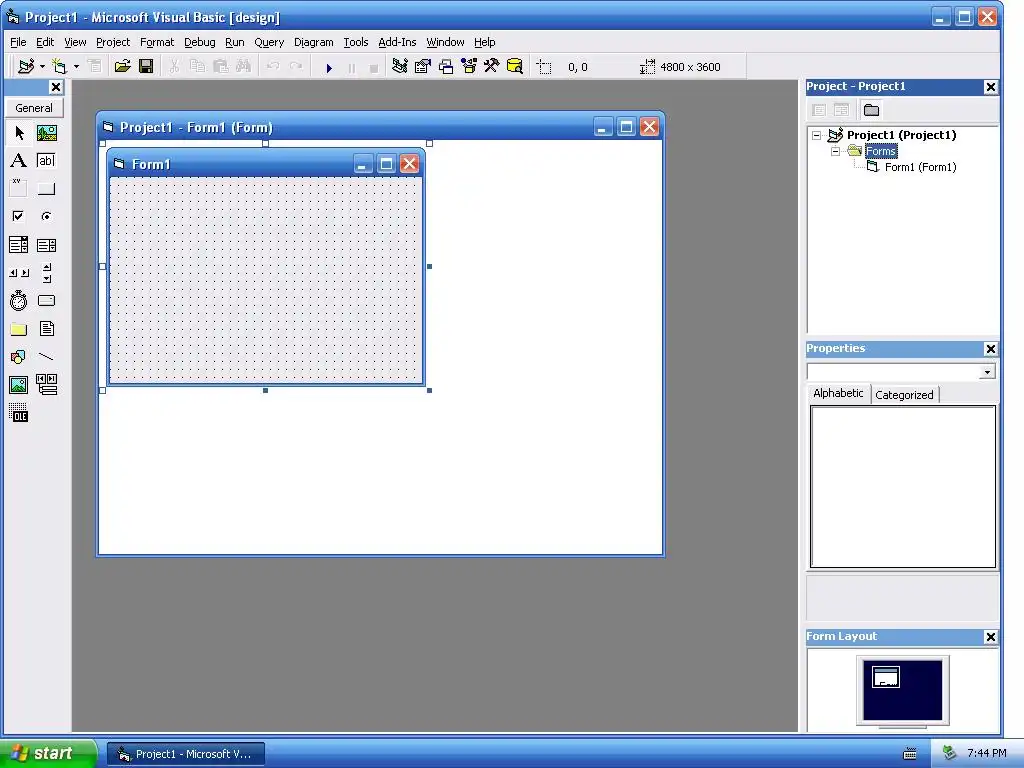Open the Tools menu
Viewport: 1024px width, 768px height.
click(x=356, y=42)
